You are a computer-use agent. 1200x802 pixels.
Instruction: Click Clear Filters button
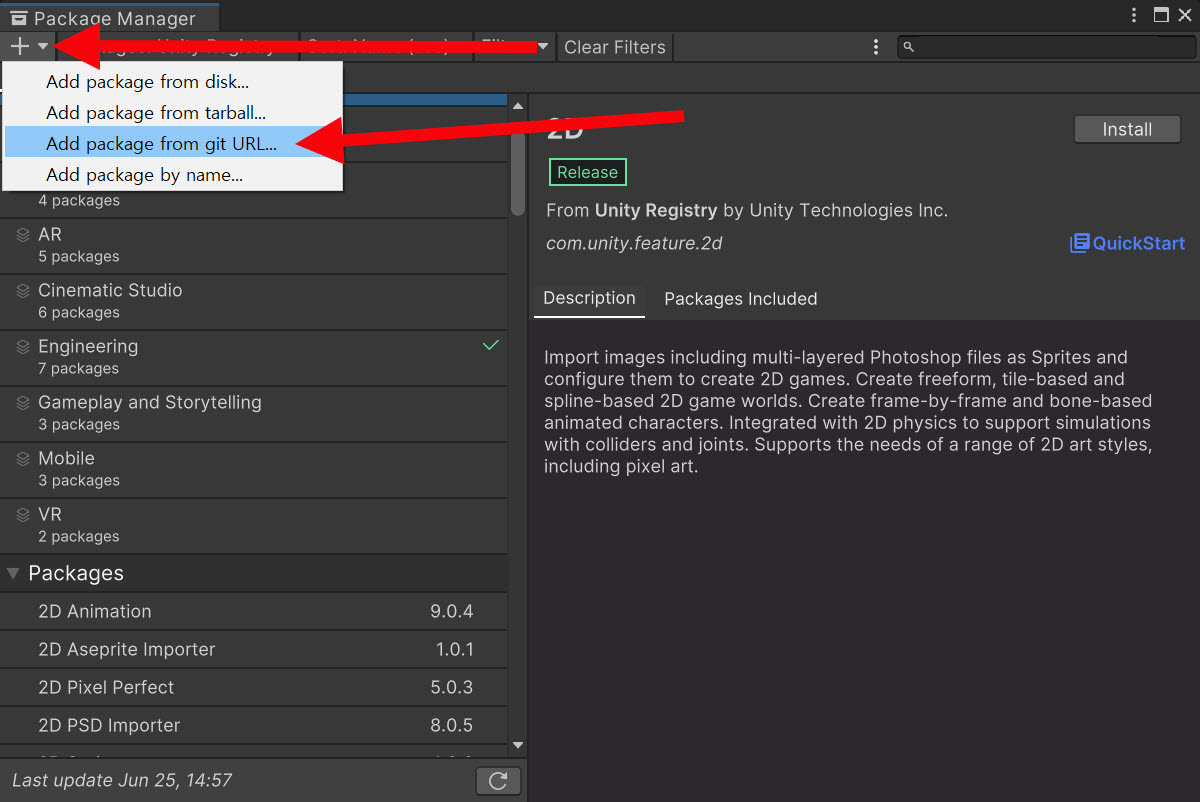click(614, 47)
